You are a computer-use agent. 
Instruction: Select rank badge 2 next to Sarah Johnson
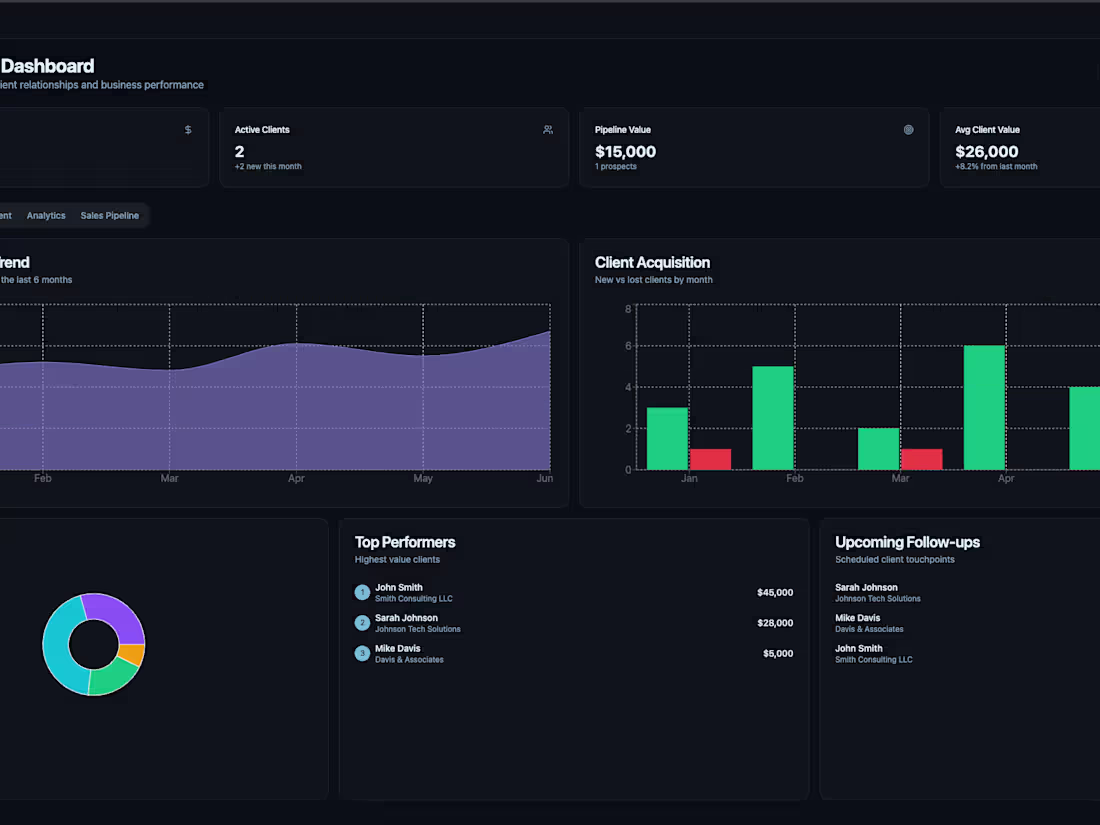(x=362, y=622)
